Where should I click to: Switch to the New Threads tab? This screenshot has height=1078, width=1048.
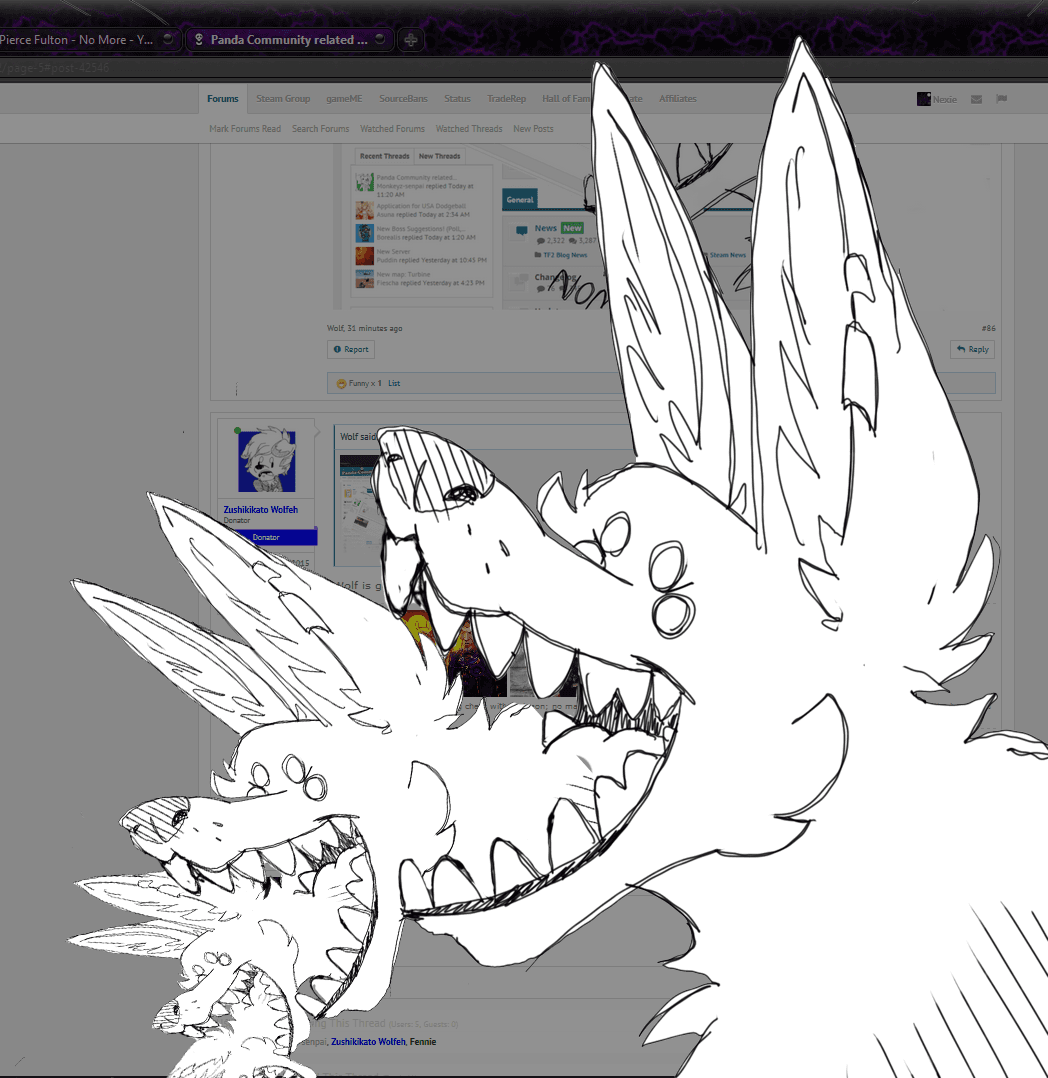[x=440, y=155]
